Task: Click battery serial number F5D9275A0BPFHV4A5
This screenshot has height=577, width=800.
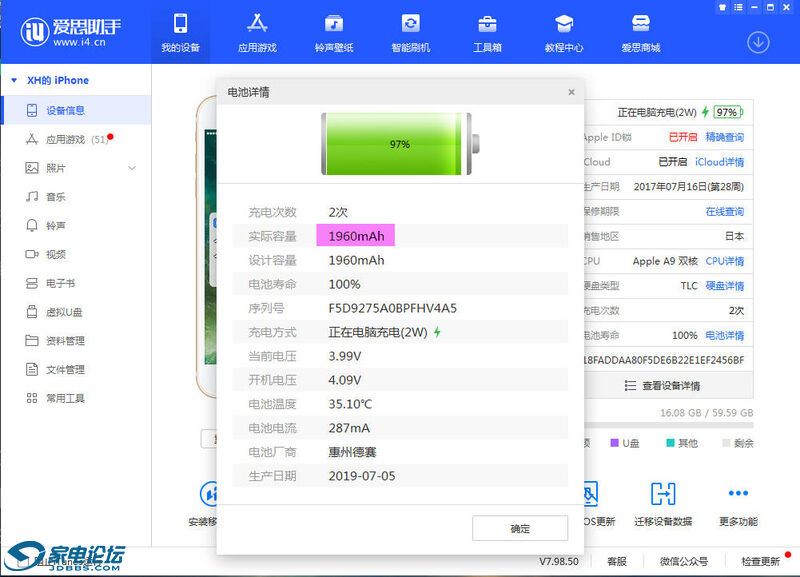Action: point(393,308)
